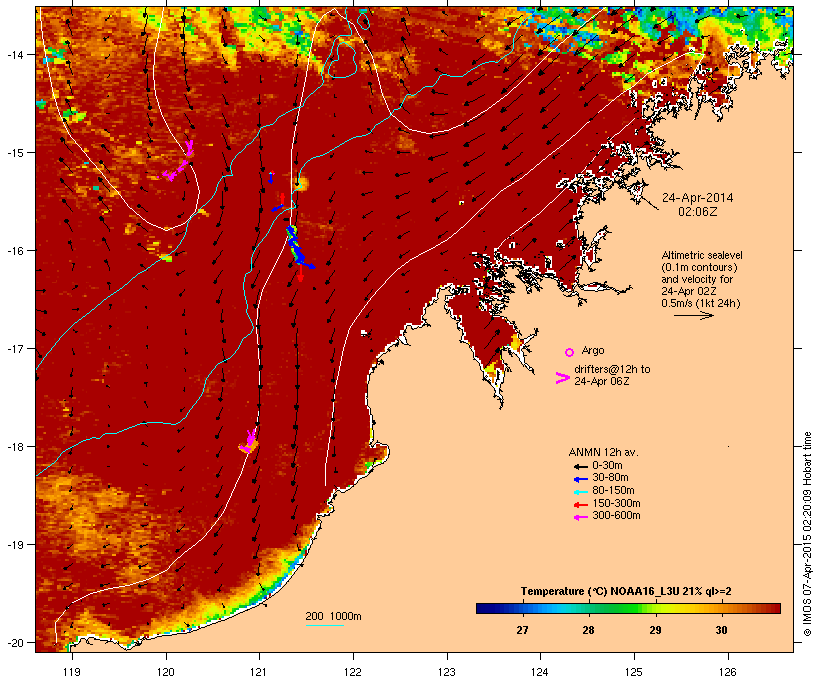Click the 'Altimetric sealevel' text
Screen dimensions: 820x680
(702, 255)
